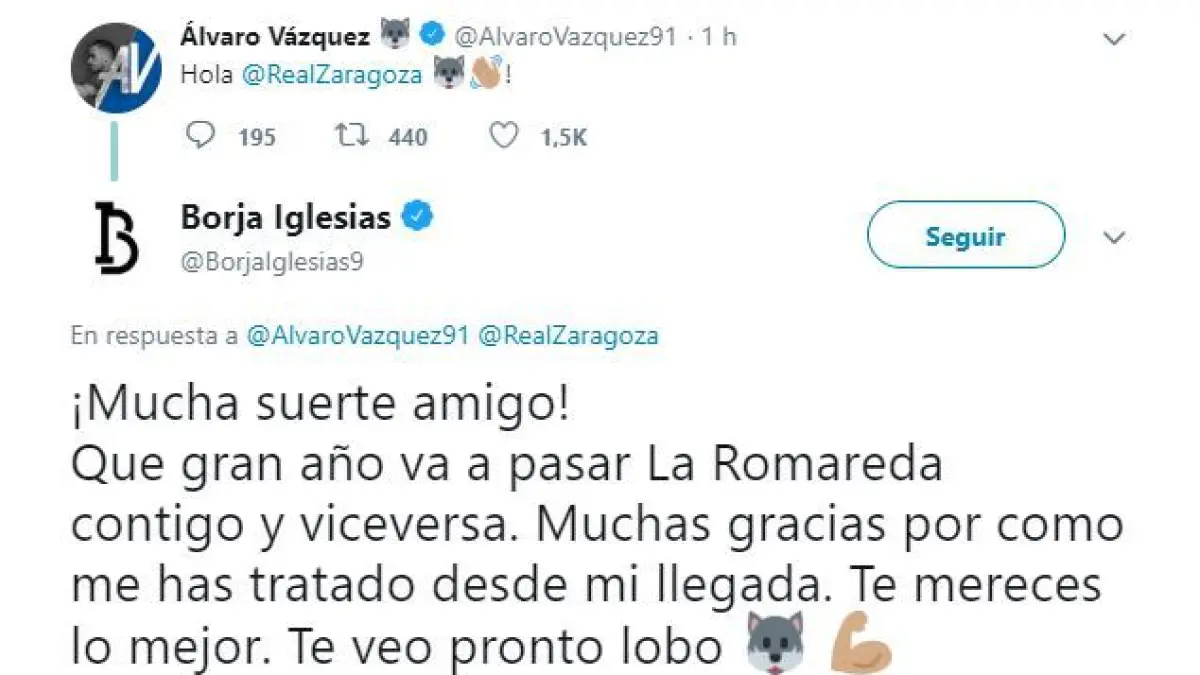Screen dimensions: 1200x675
Task: Expand options chevron on Álvaro's tweet
Action: 1112,39
